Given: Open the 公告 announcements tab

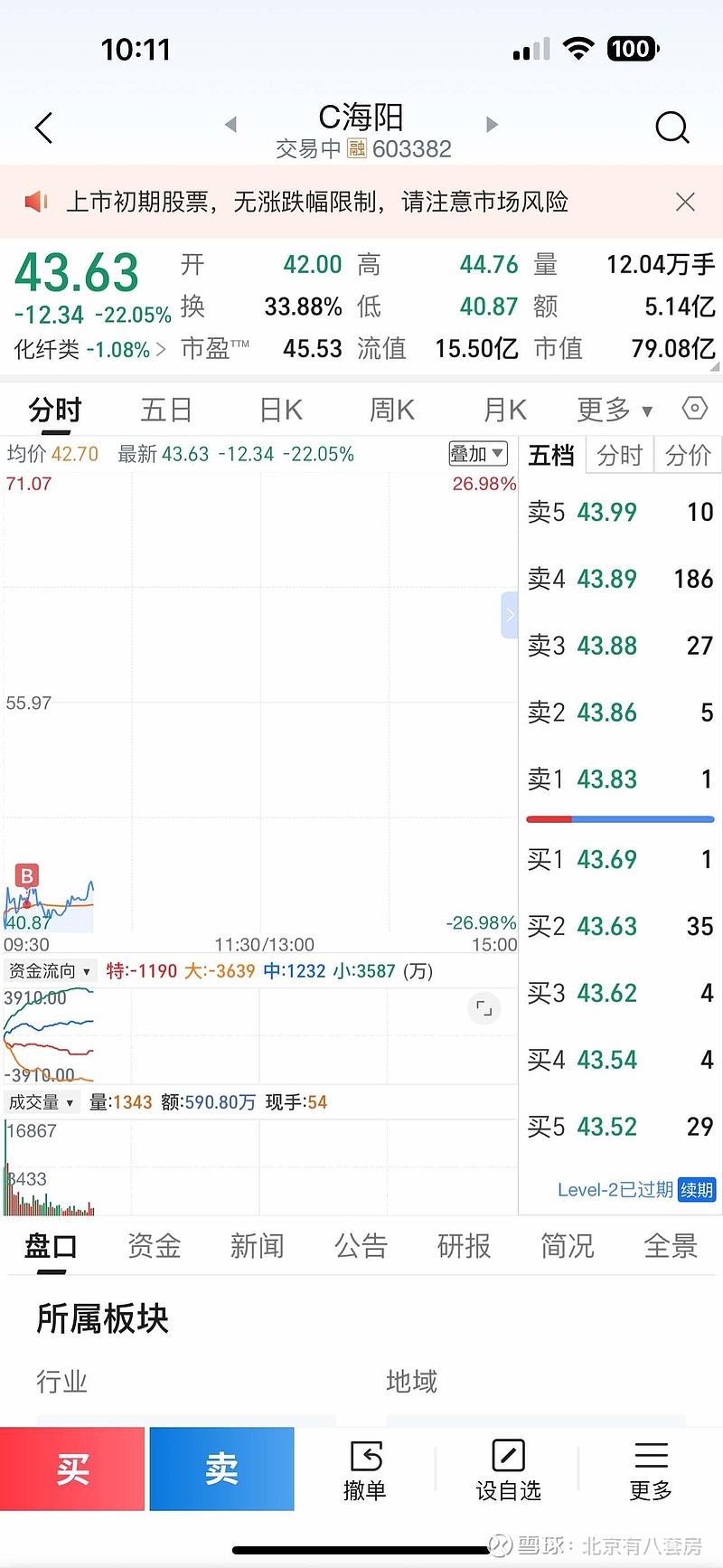Looking at the screenshot, I should pyautogui.click(x=361, y=1246).
